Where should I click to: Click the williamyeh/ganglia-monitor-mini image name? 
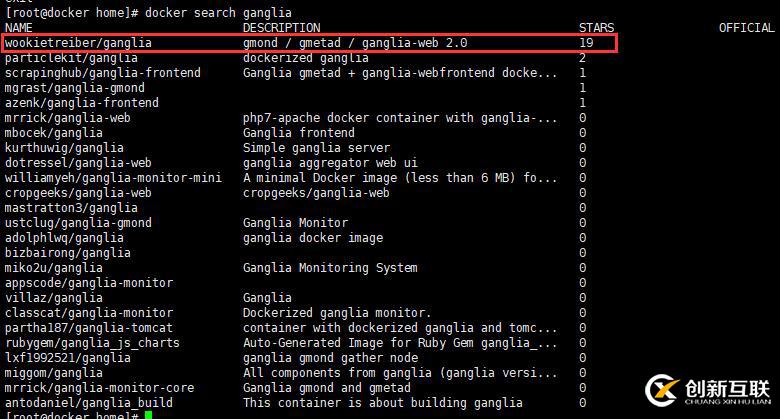(x=113, y=178)
